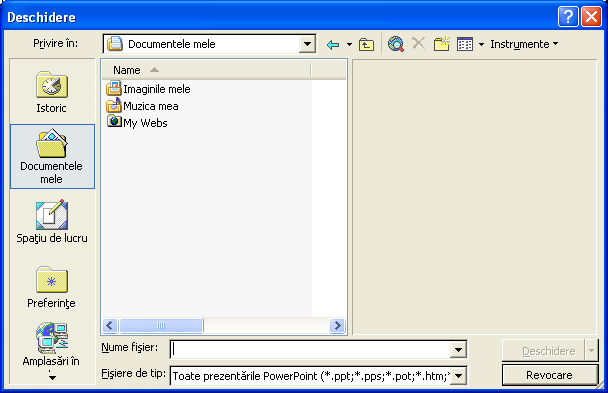Viewport: 608px width, 393px height.
Task: Open the Istoric places shortcut
Action: [52, 92]
